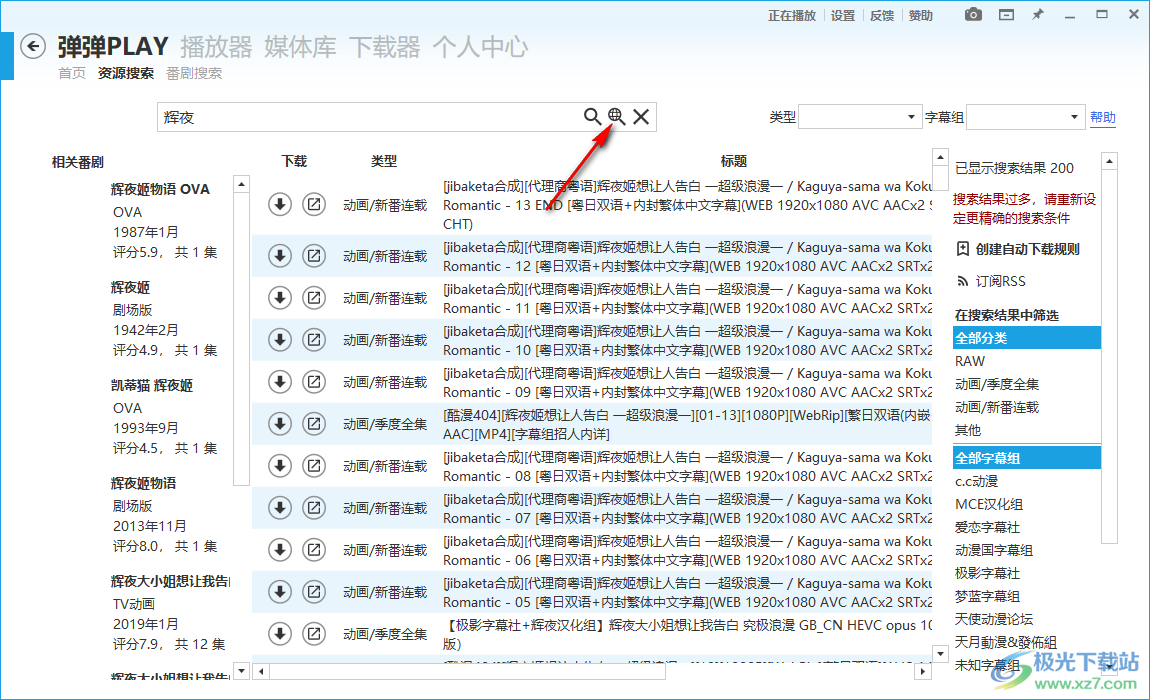Image resolution: width=1150 pixels, height=700 pixels.
Task: Download the Romantic - 11 entry
Action: point(279,298)
